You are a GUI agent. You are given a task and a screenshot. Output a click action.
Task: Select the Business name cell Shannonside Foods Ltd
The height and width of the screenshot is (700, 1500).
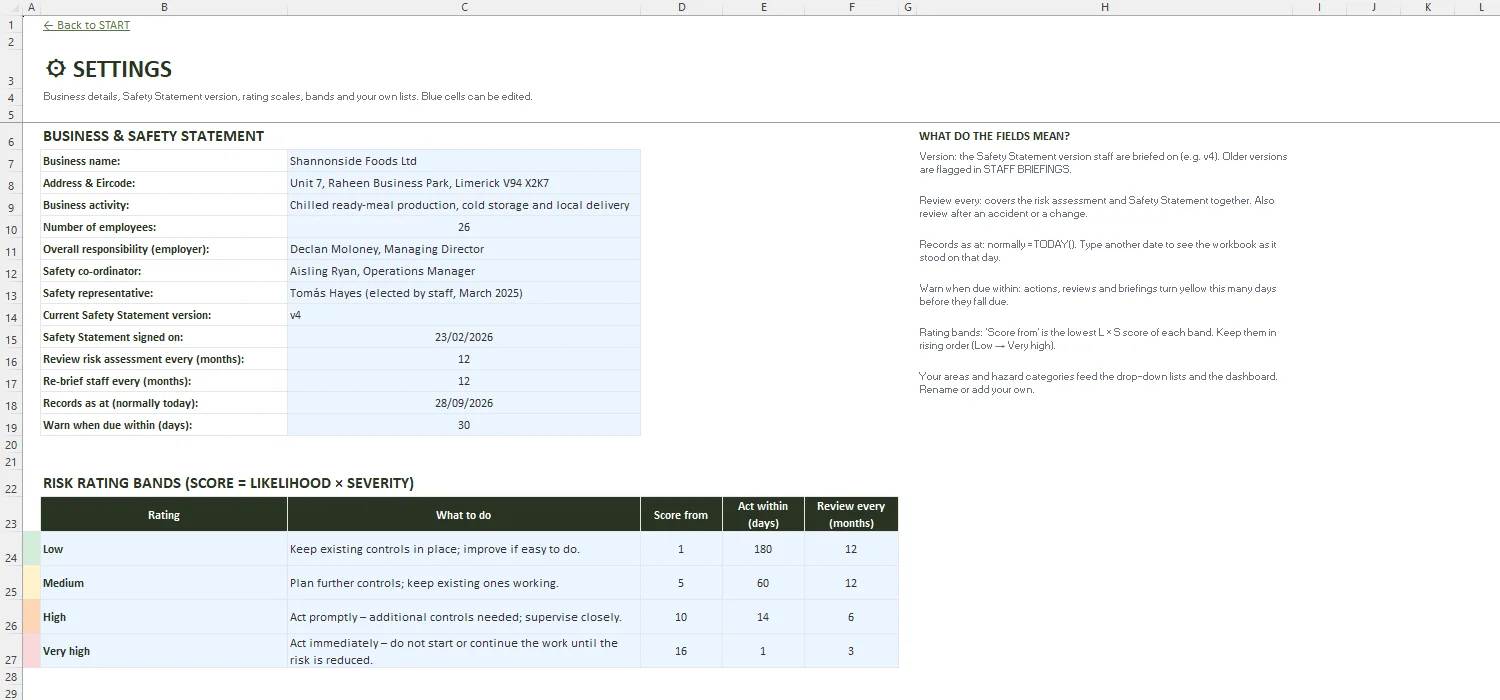pyautogui.click(x=463, y=161)
